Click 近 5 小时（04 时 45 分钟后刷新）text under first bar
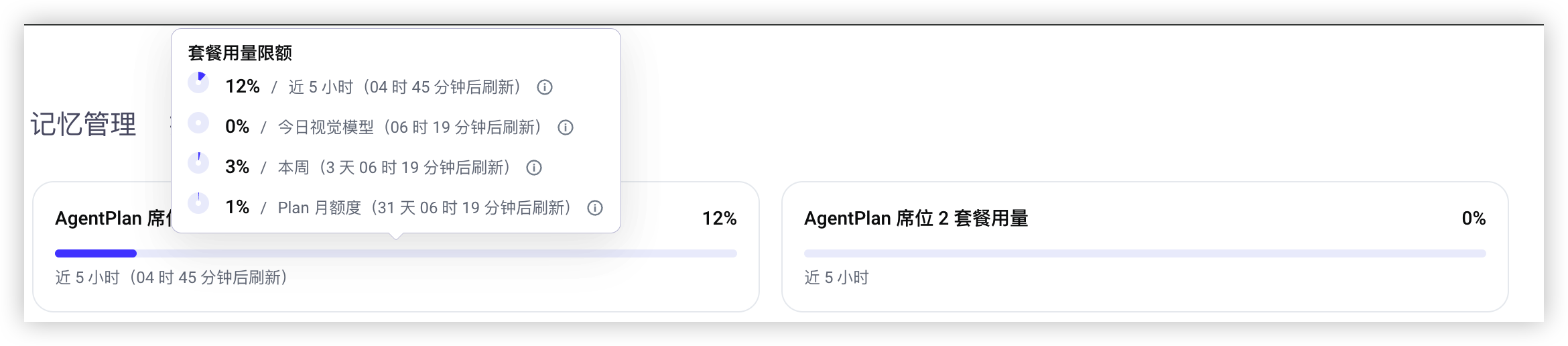Viewport: 1568px width, 346px height. point(172,278)
